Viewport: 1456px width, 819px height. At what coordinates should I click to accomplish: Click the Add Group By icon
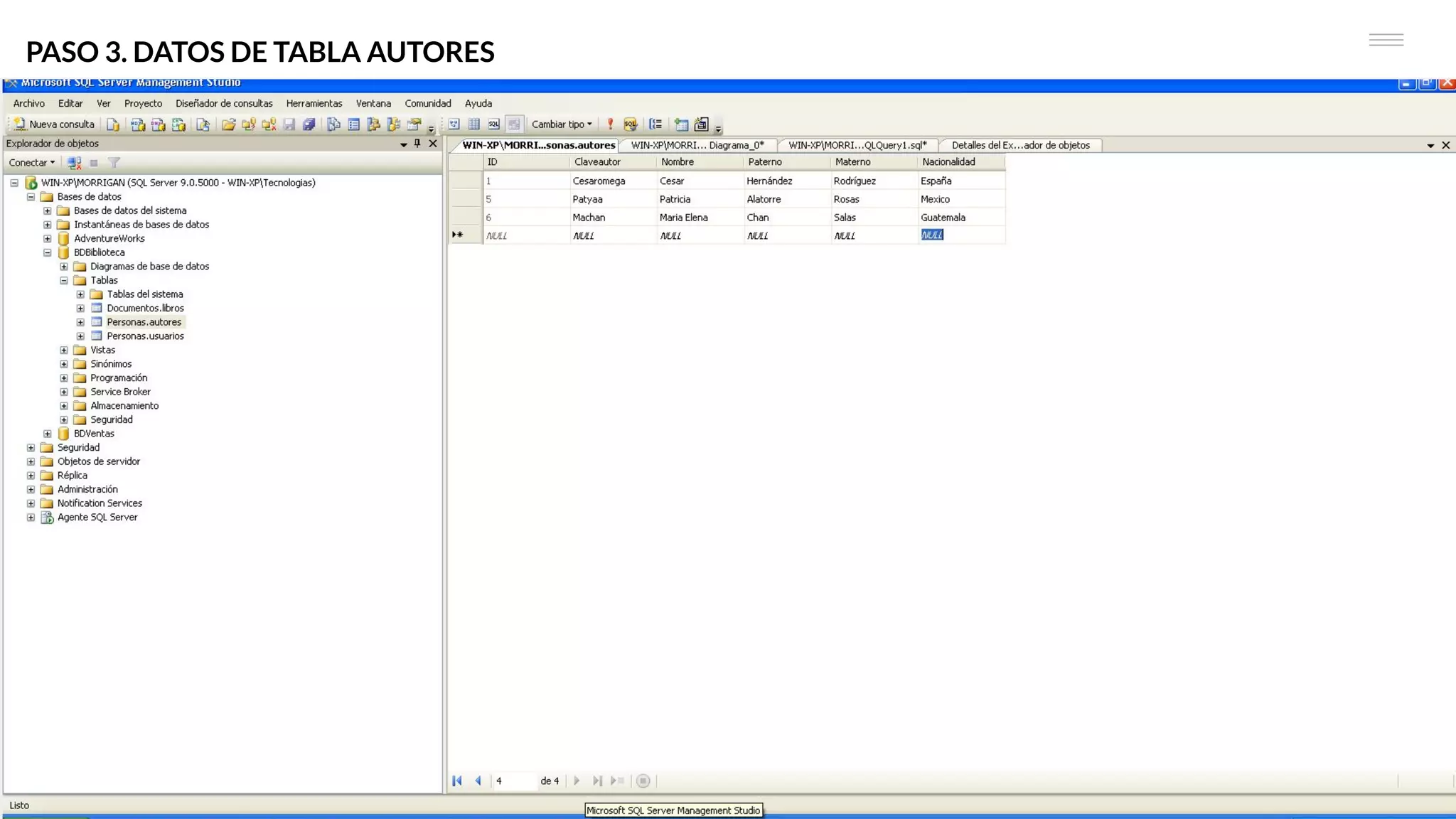pos(655,124)
